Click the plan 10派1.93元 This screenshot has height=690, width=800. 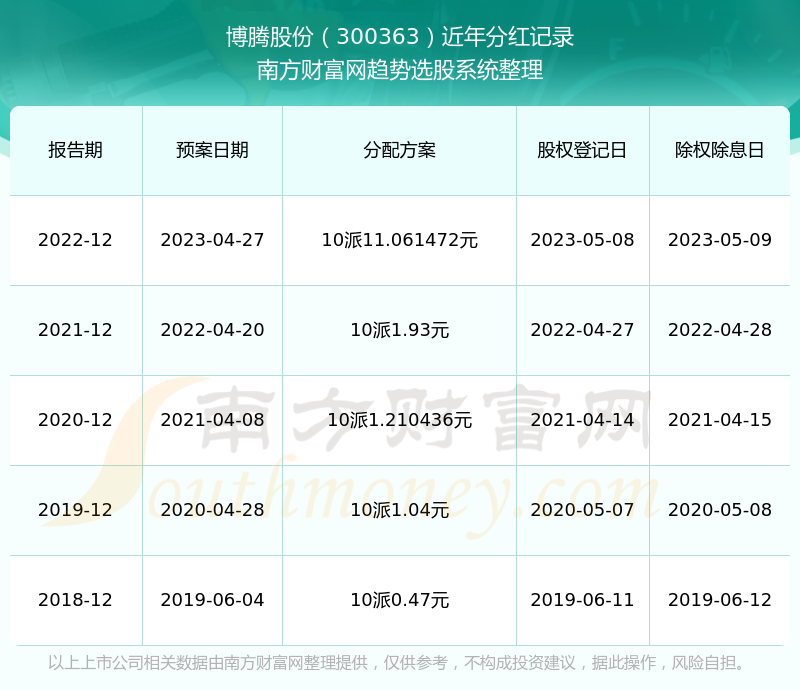tap(399, 330)
